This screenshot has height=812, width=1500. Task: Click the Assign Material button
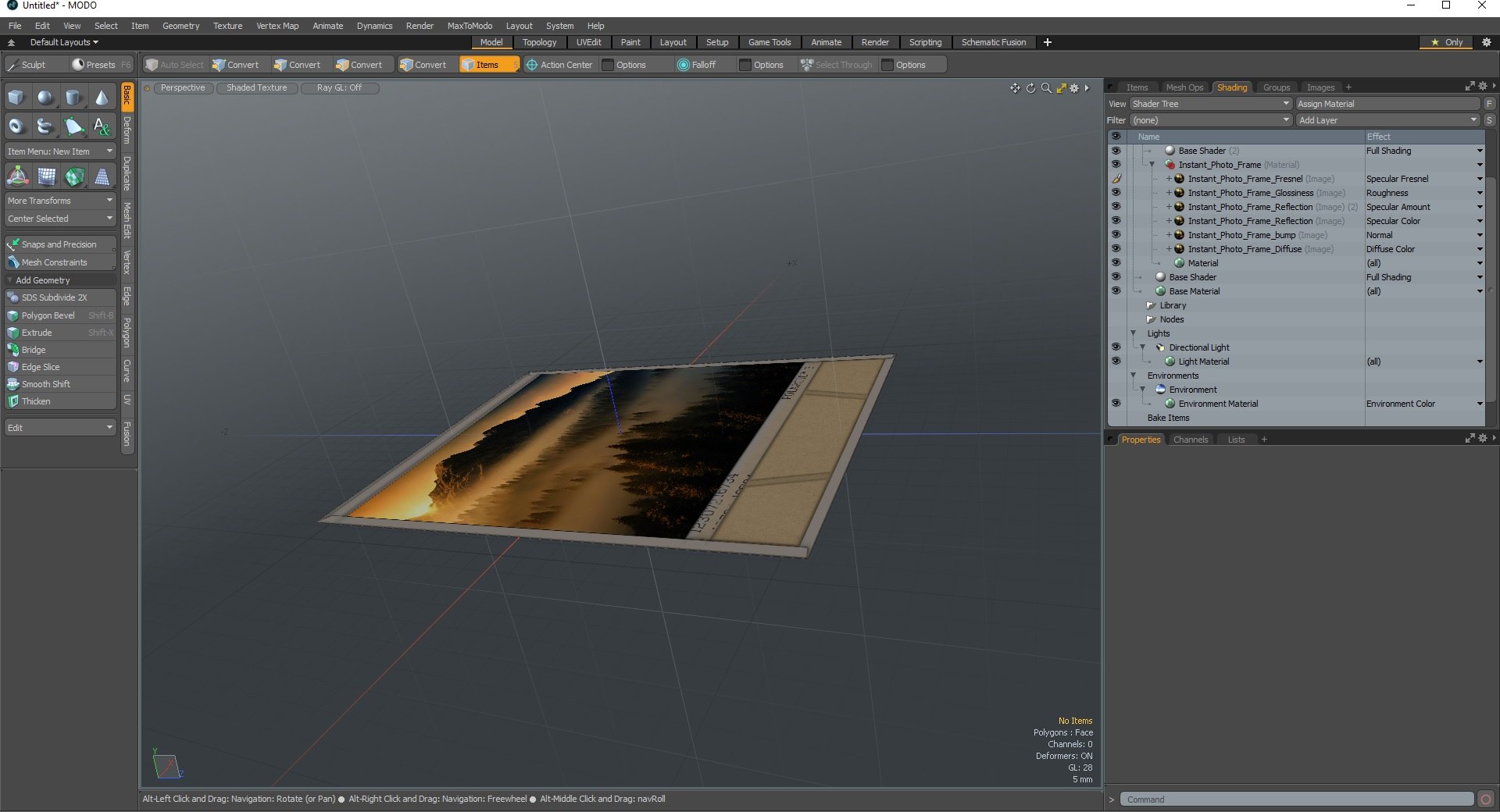[x=1387, y=104]
